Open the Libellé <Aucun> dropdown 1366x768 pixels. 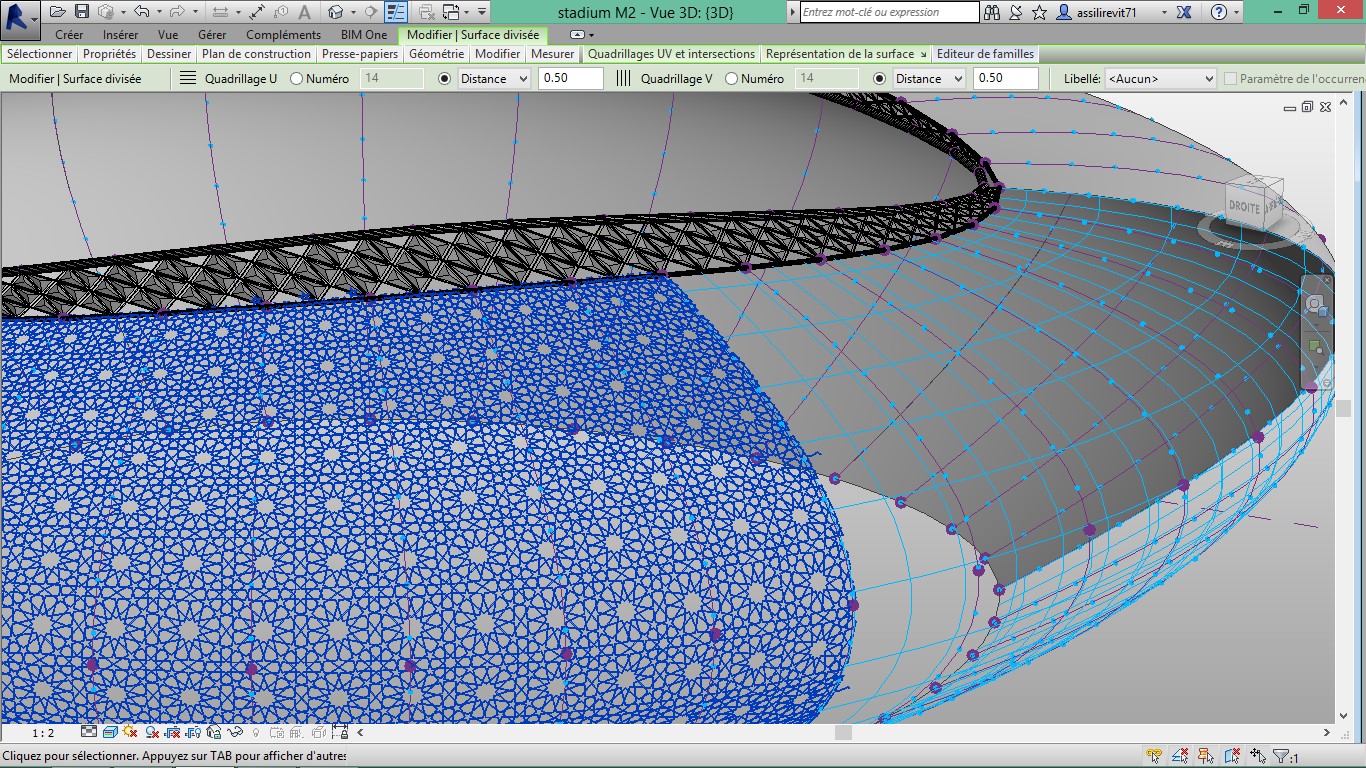click(x=1161, y=78)
